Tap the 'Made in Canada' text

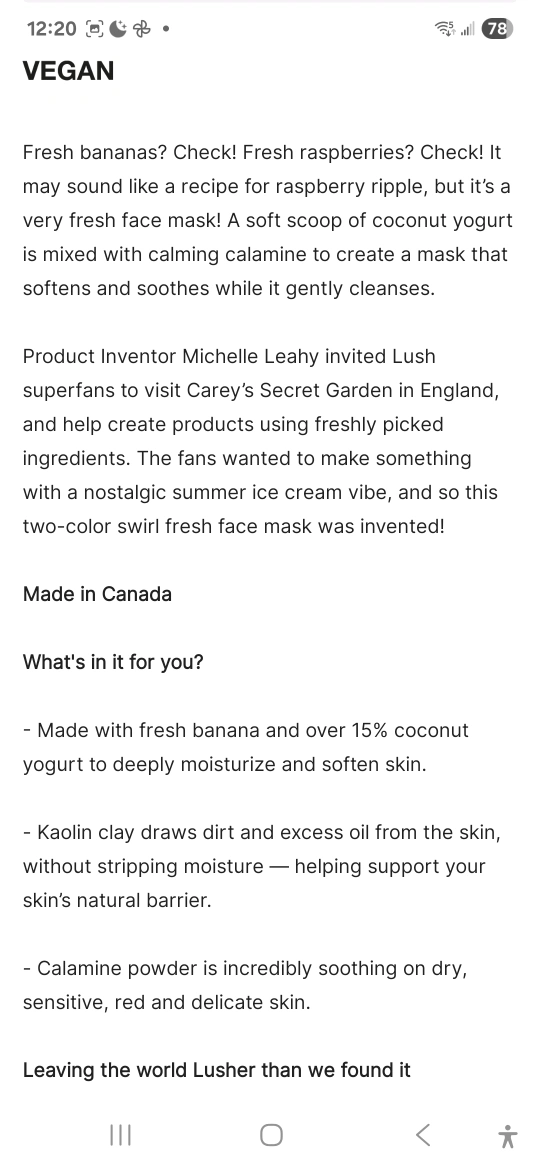97,594
